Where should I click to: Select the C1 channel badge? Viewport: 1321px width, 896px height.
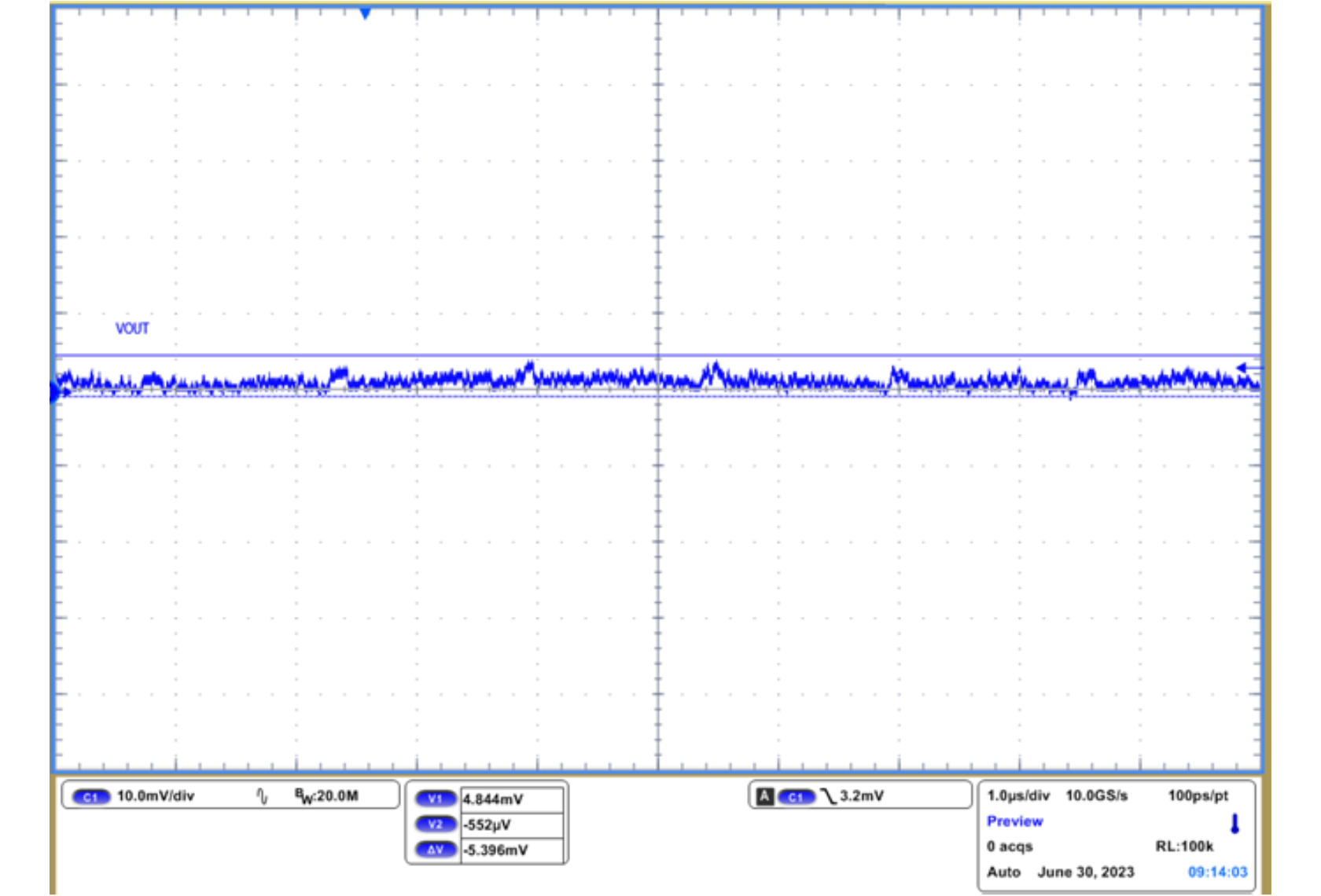tap(90, 796)
